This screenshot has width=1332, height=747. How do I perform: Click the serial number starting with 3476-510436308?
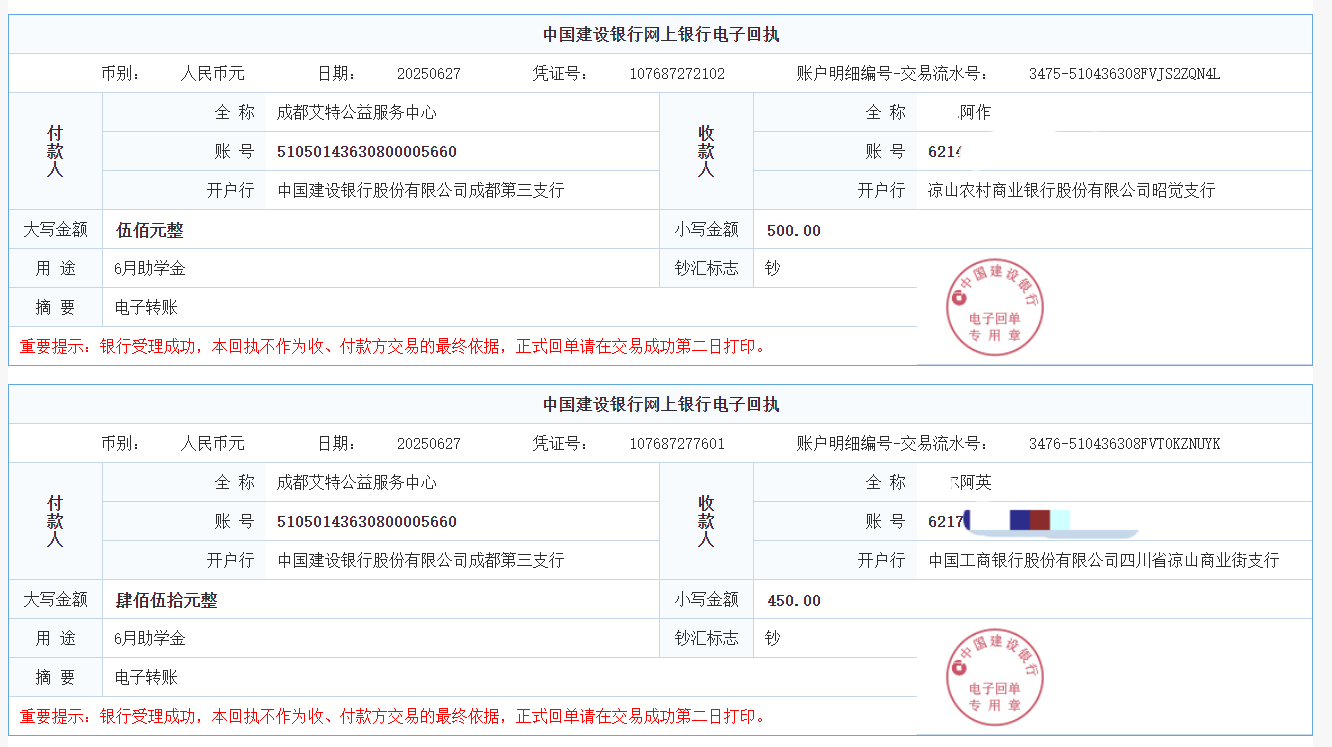(x=1124, y=444)
